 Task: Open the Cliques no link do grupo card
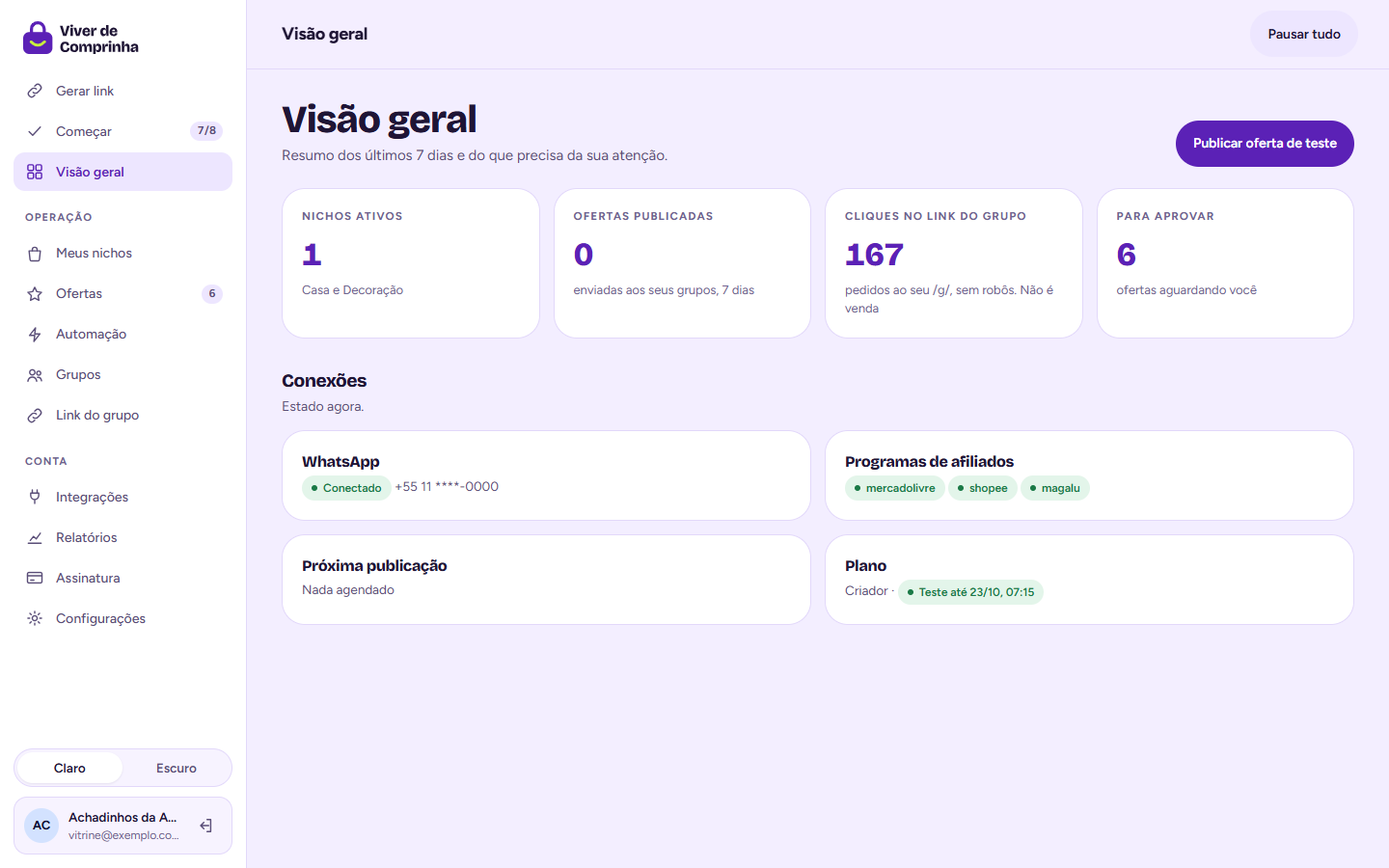[x=954, y=263]
